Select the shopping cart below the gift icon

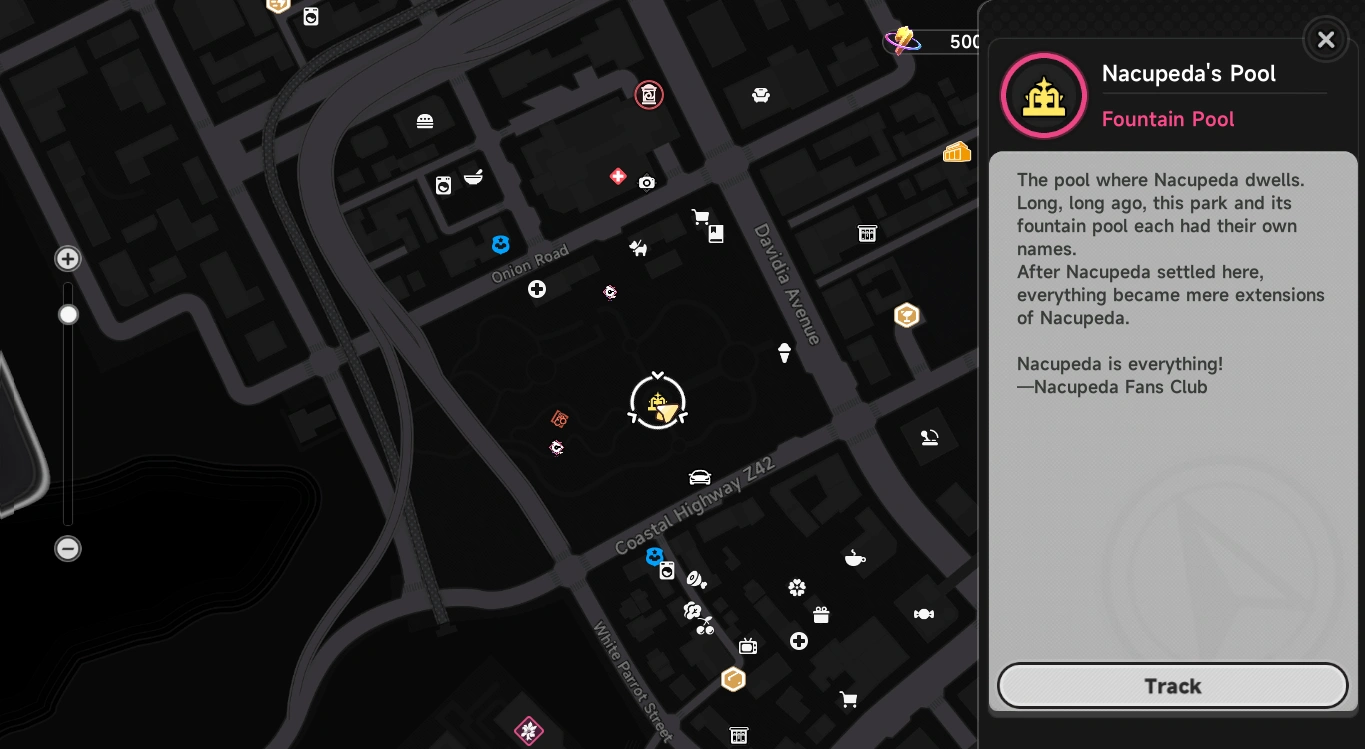[x=848, y=699]
